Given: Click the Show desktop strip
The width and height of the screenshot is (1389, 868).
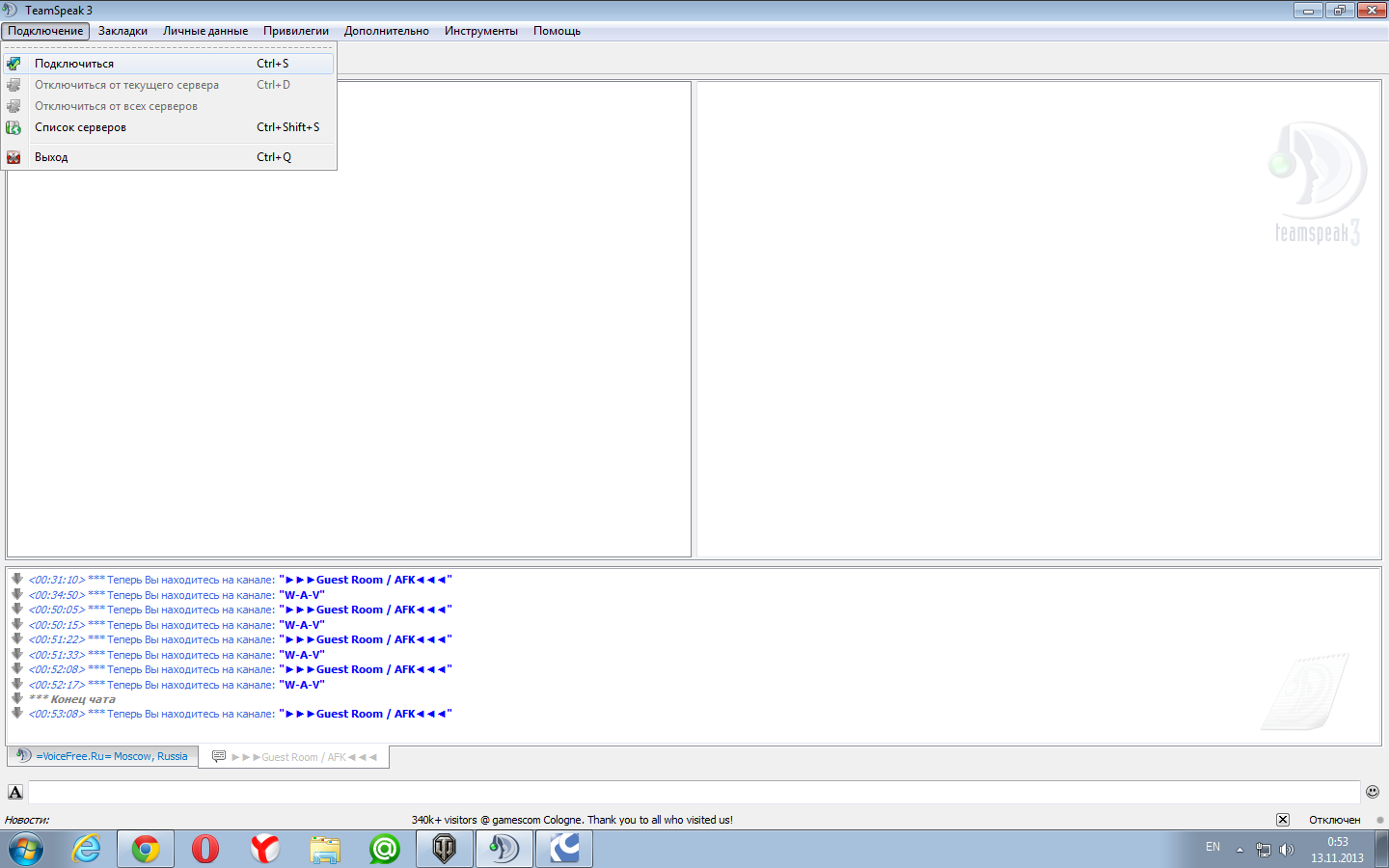Looking at the screenshot, I should click(x=1382, y=850).
